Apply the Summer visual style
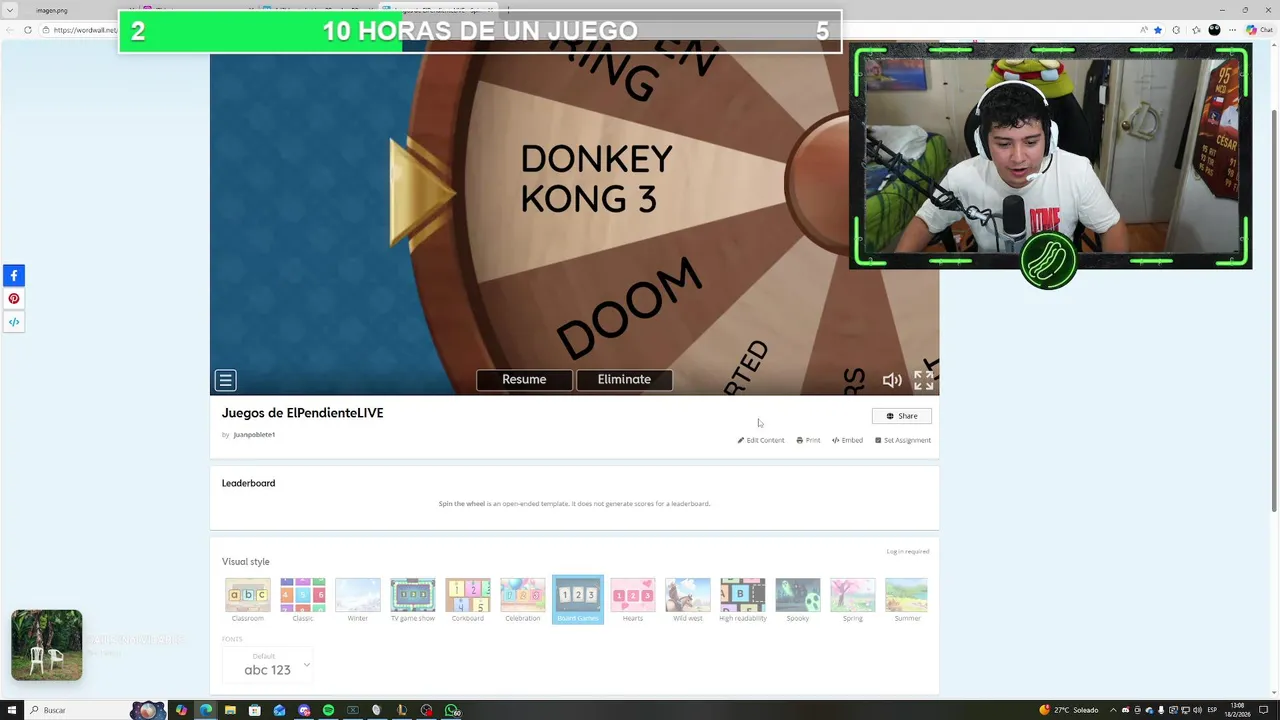The image size is (1280, 720). pyautogui.click(x=907, y=600)
